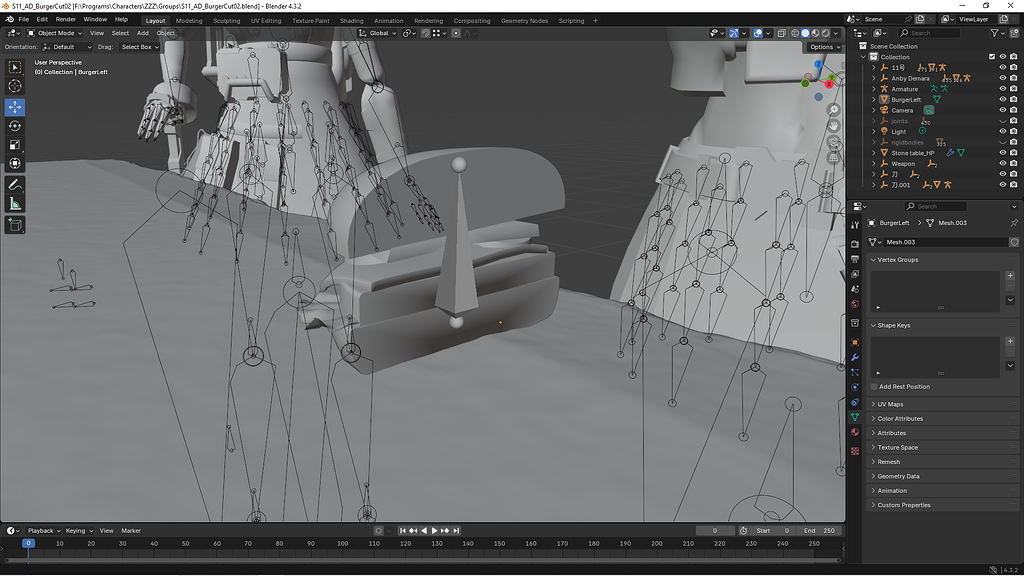Expand Stone table_HP tree item
Screen dimensions: 1024x576
coord(874,153)
